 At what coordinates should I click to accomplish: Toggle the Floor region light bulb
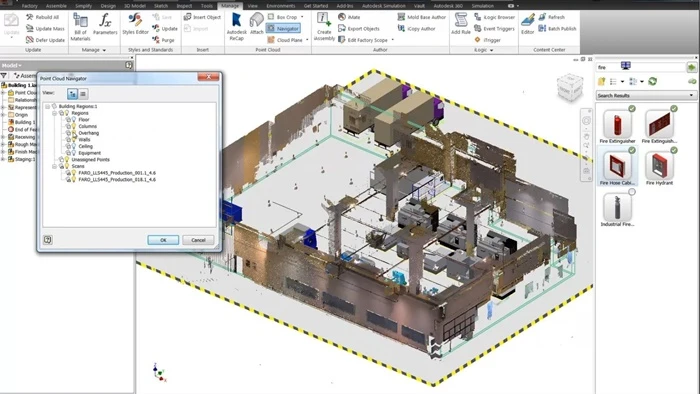click(74, 120)
